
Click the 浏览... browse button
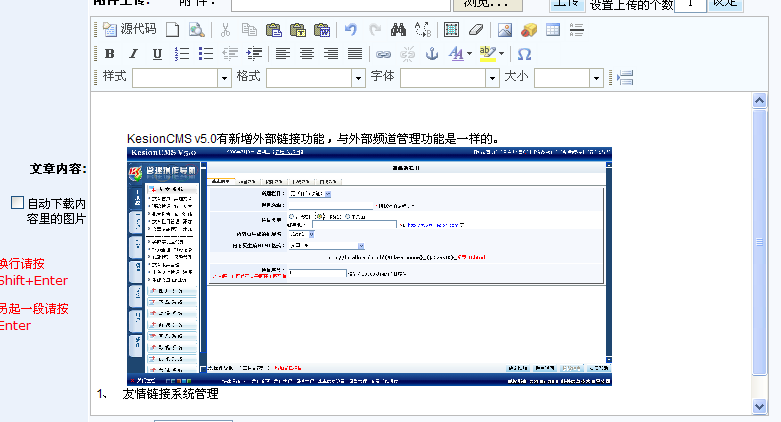pyautogui.click(x=487, y=3)
